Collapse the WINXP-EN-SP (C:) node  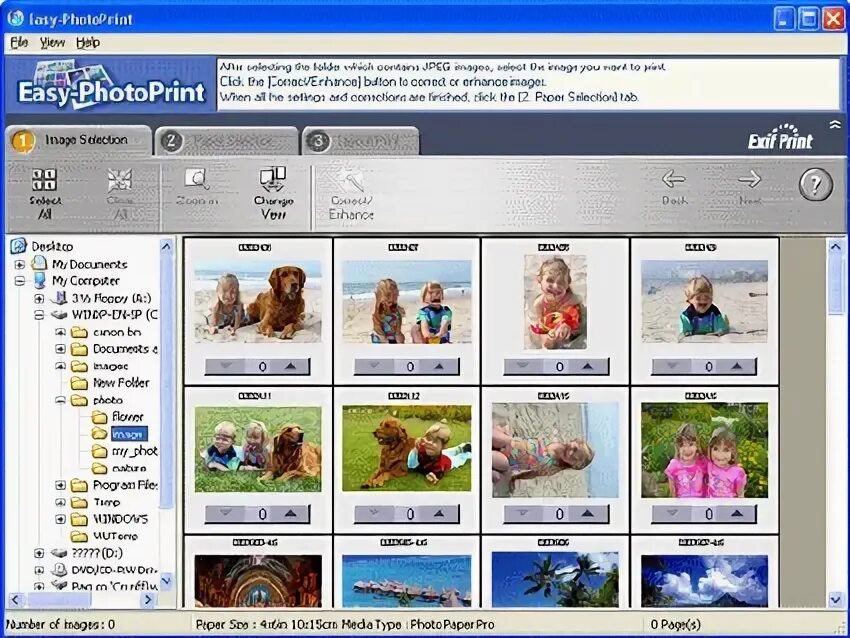tap(39, 315)
